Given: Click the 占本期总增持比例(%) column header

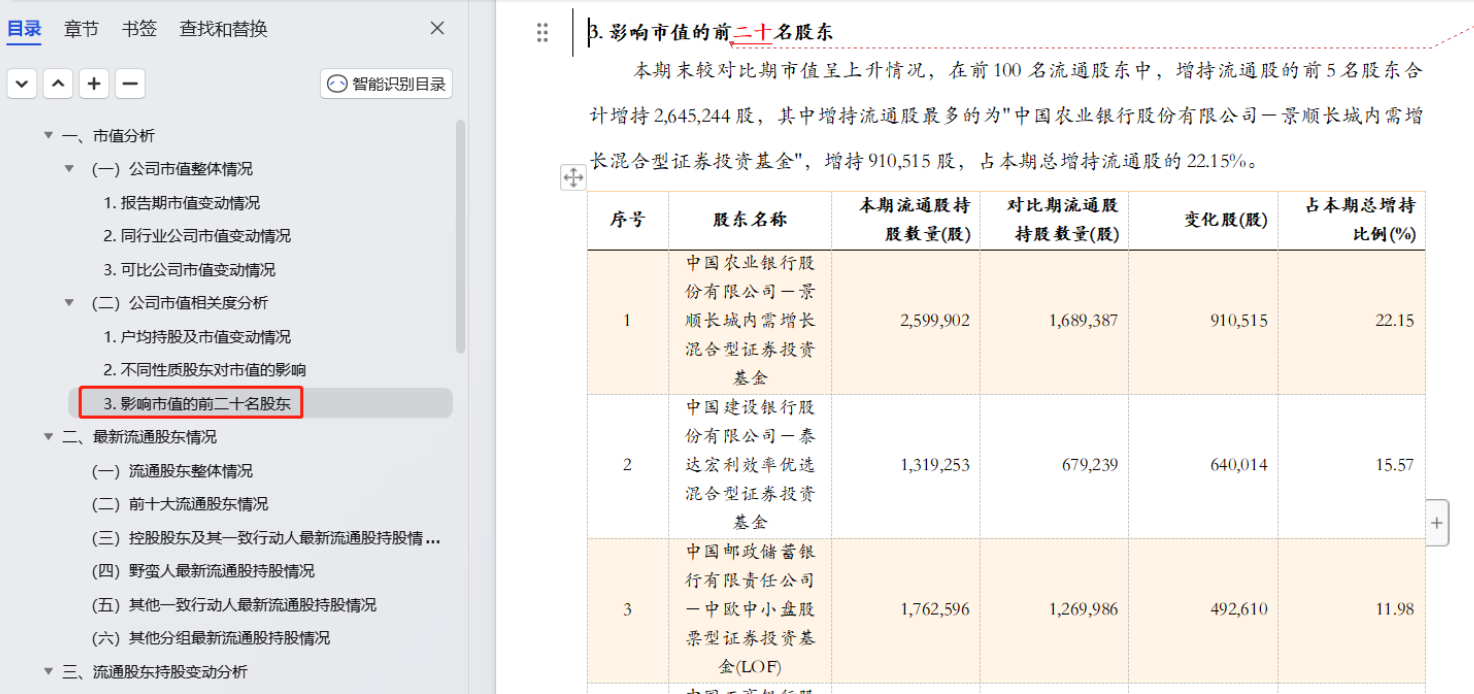Looking at the screenshot, I should (1352, 220).
